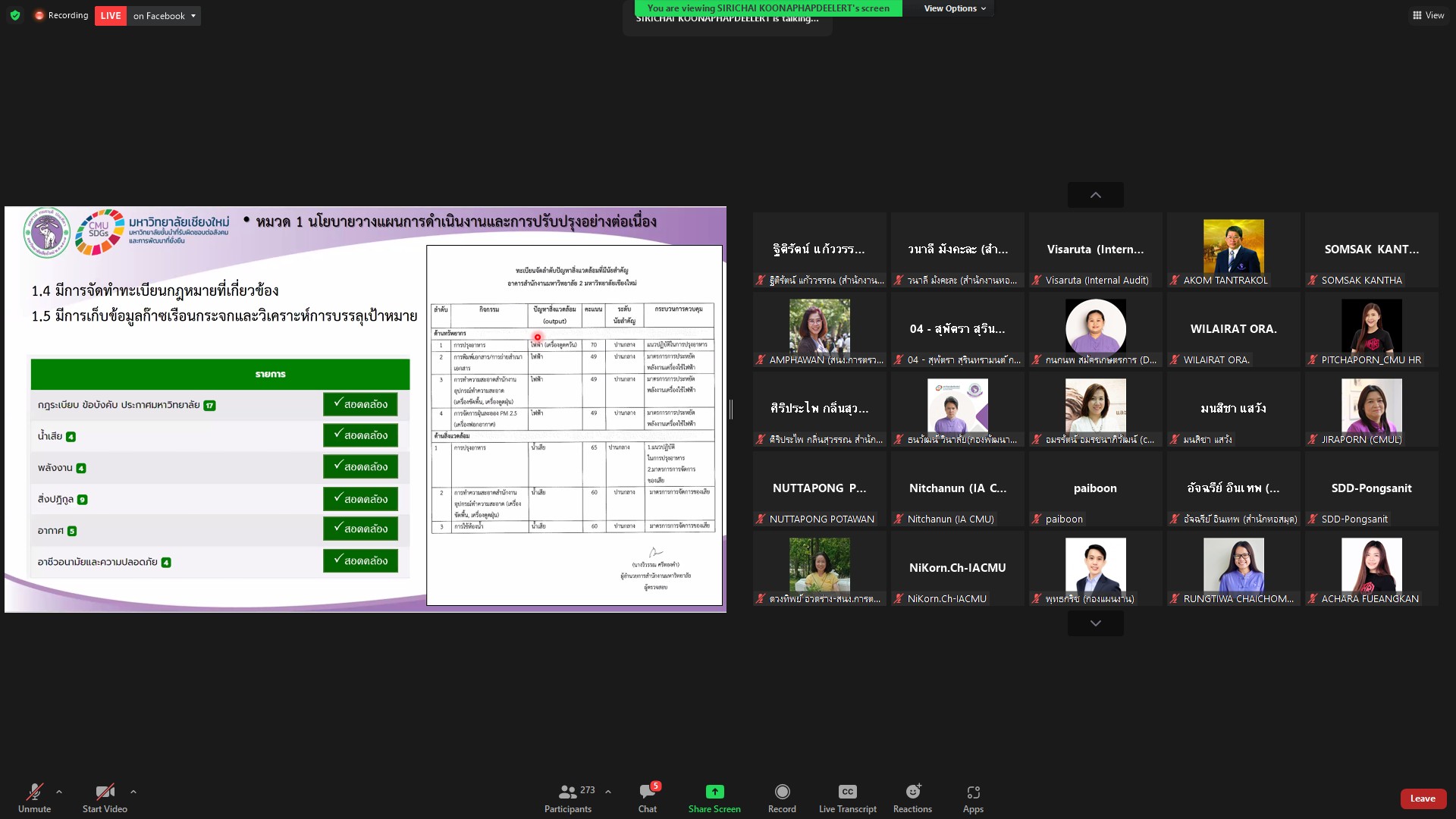Expand video options arrow beside Start Video
The height and width of the screenshot is (819, 1456).
[133, 792]
